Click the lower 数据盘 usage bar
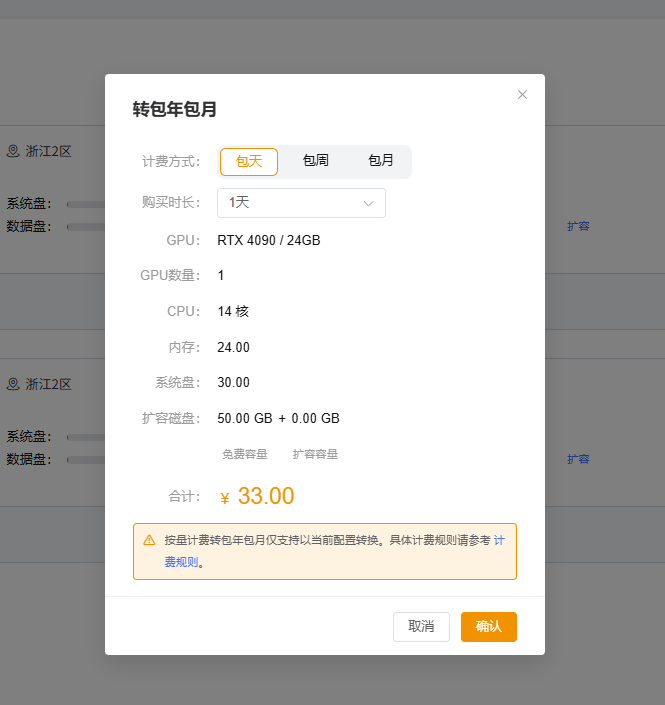 (x=86, y=460)
